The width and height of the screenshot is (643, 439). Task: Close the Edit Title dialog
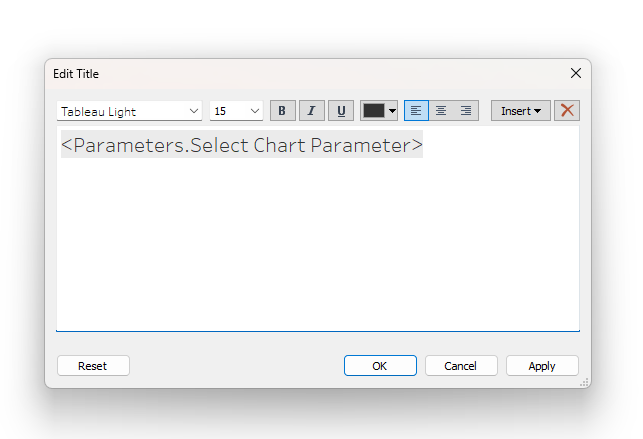pyautogui.click(x=576, y=73)
